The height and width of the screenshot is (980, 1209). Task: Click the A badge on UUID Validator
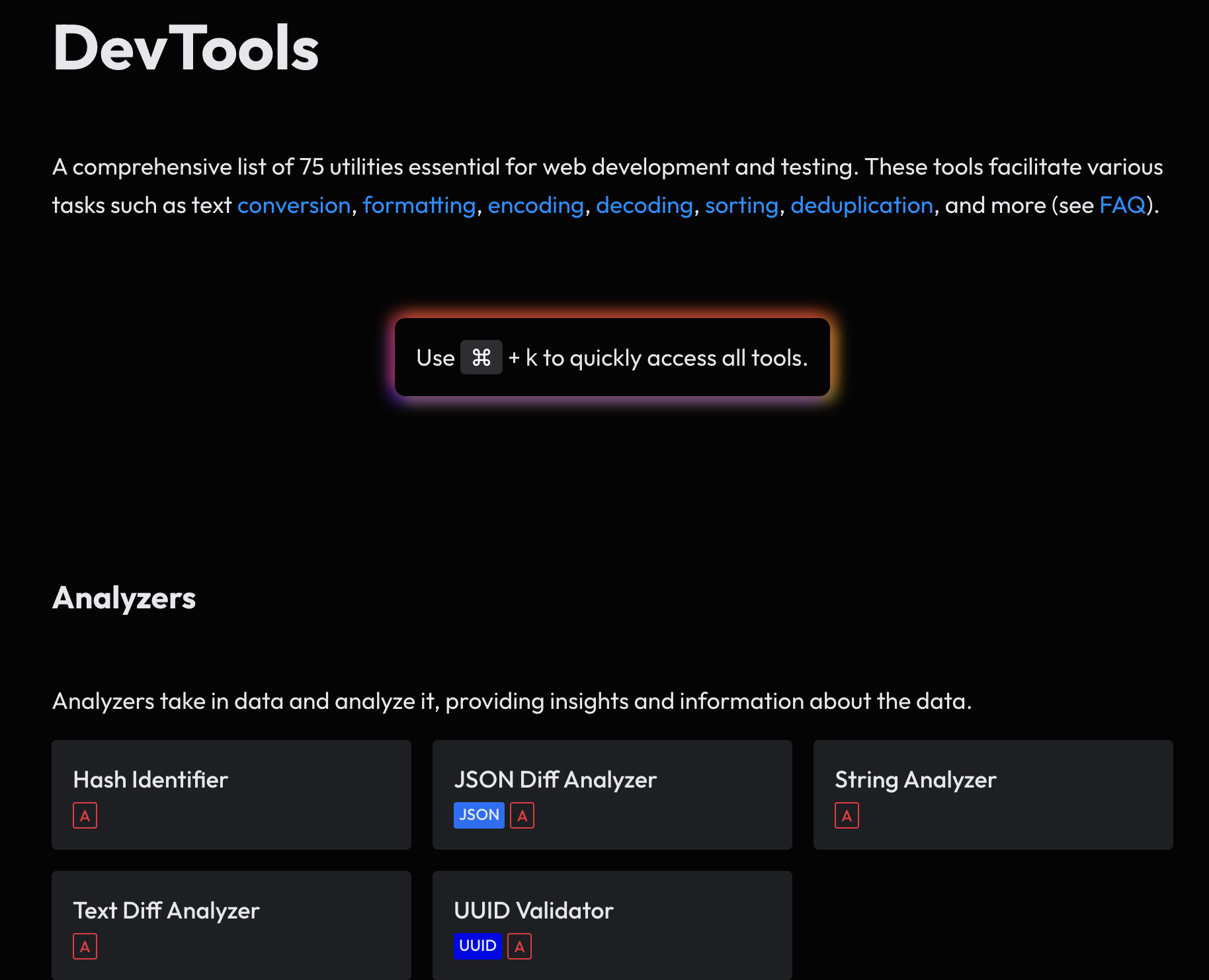520,946
